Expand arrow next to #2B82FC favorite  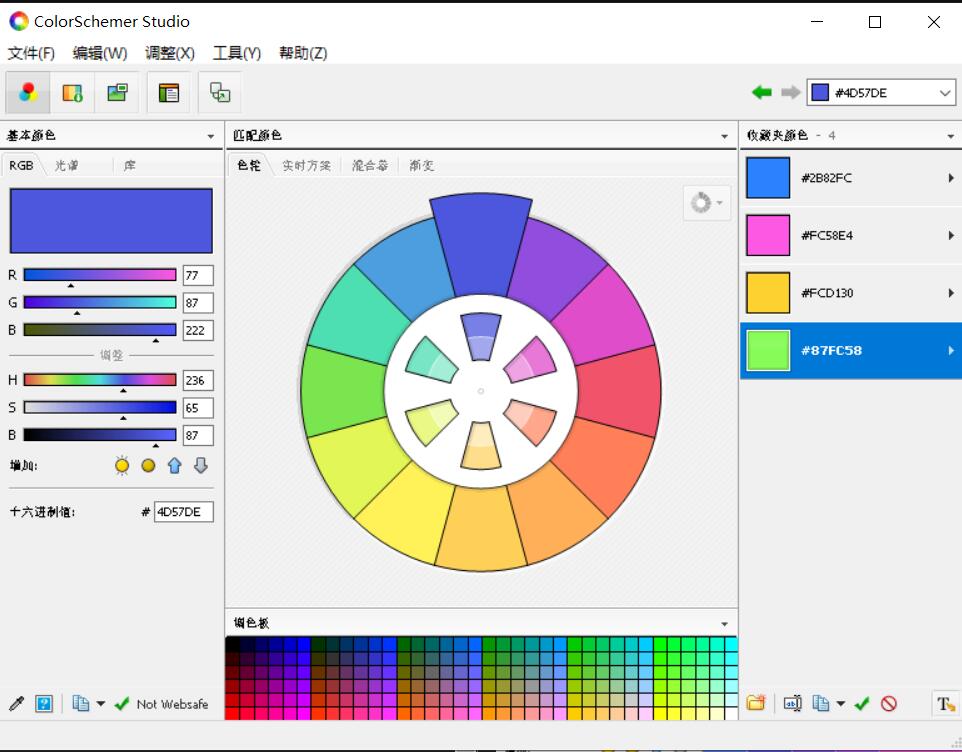[x=950, y=178]
